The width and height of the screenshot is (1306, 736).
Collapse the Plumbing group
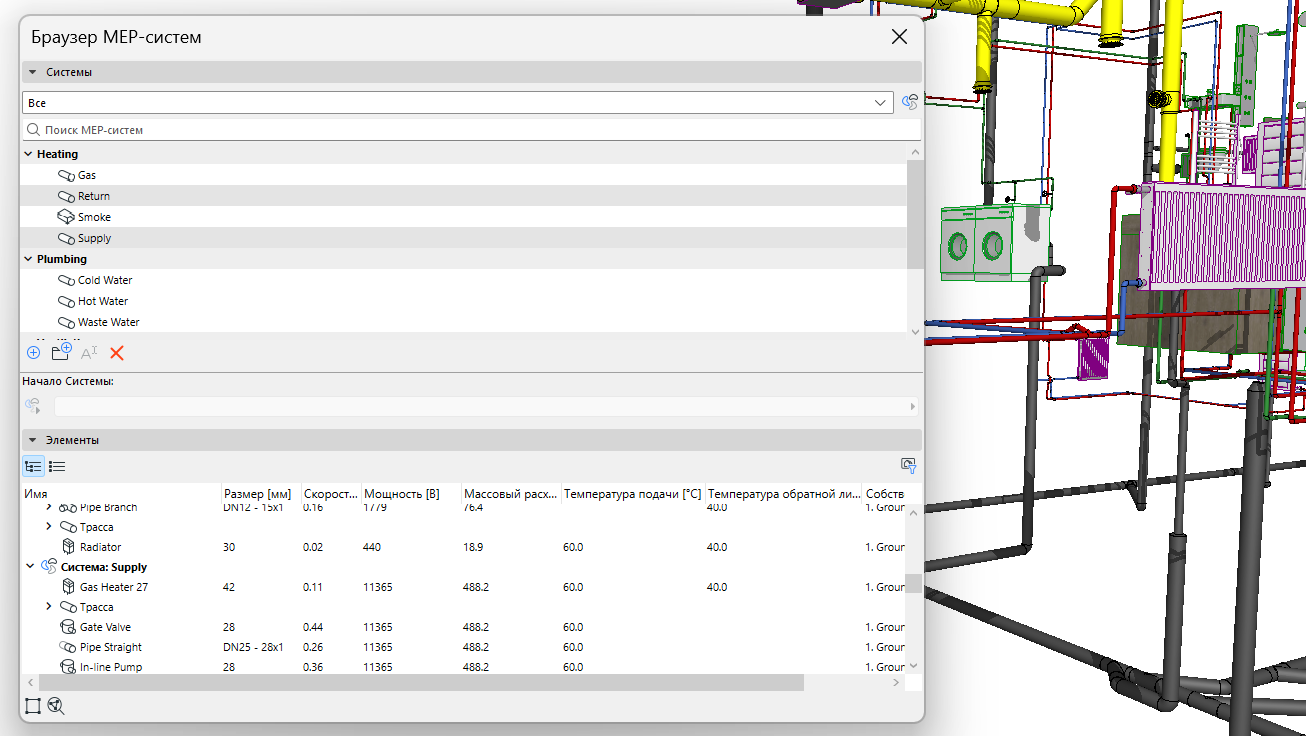click(x=28, y=259)
